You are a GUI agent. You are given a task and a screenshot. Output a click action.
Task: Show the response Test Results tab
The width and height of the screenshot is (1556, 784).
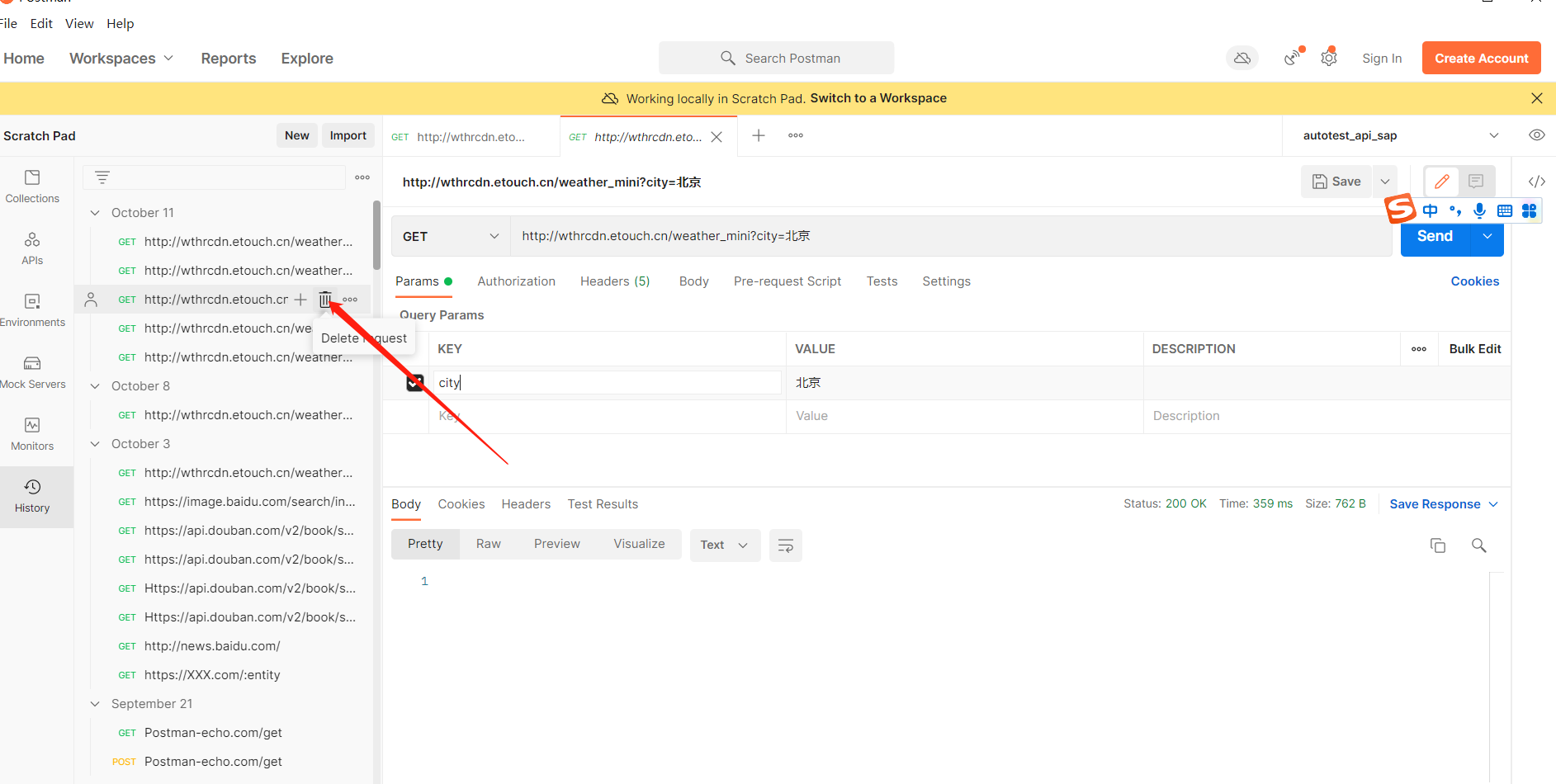[603, 504]
